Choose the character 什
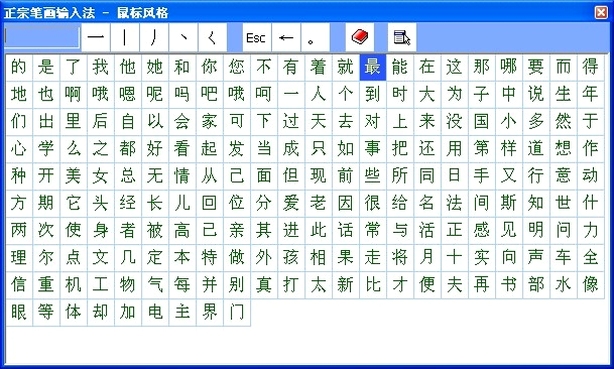Screen dimensions: 614x369 590,203
